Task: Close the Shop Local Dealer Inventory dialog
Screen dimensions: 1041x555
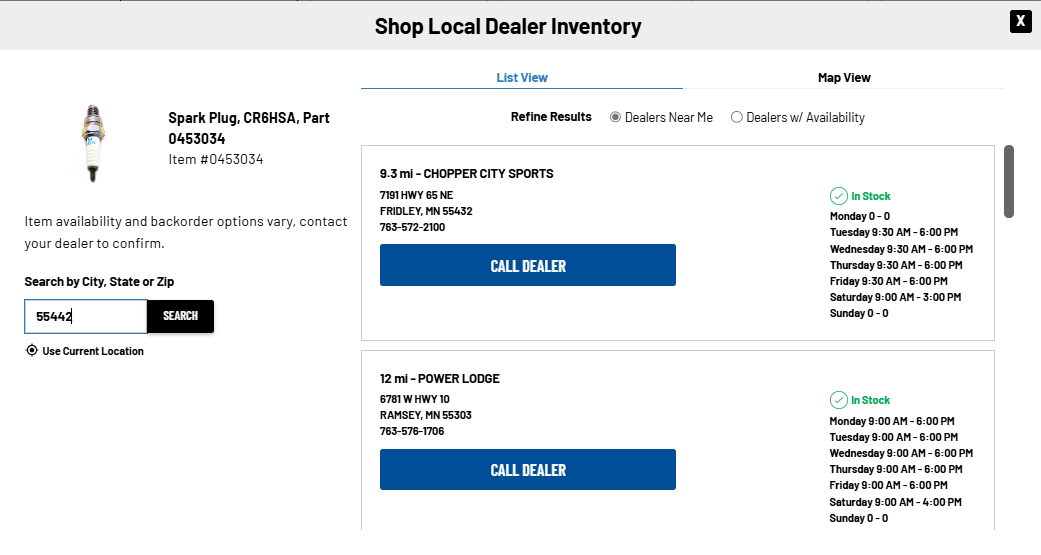Action: 1020,21
